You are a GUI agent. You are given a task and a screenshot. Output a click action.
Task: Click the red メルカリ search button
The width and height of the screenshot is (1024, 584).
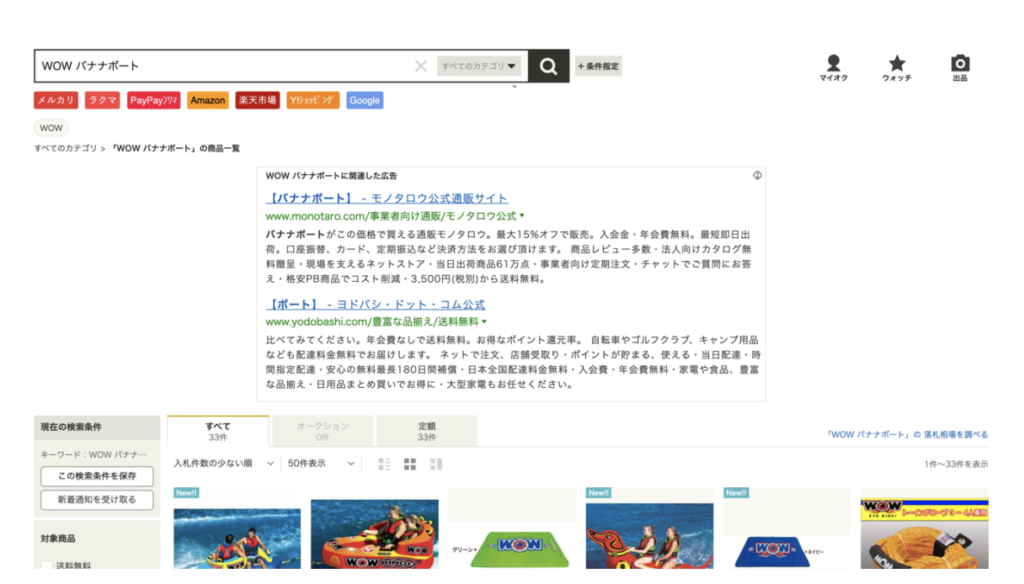click(x=56, y=101)
